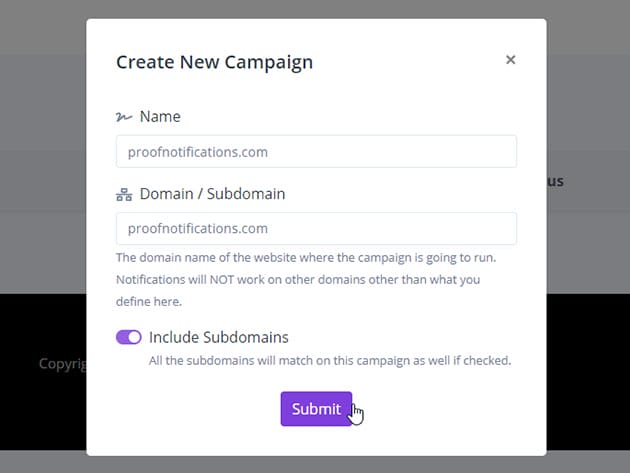Click the Include Subdomains label text
630x473 pixels.
(218, 337)
